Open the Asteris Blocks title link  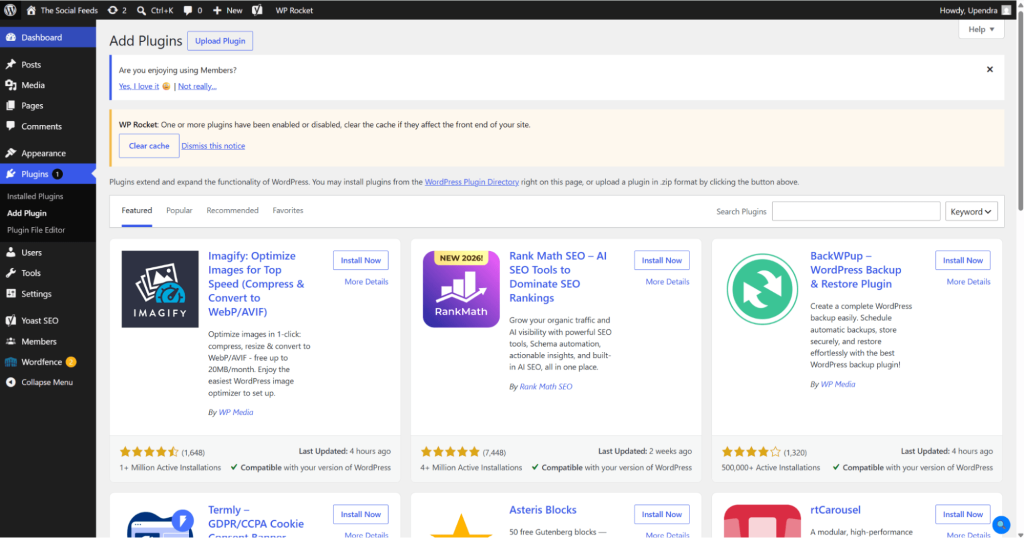click(543, 510)
